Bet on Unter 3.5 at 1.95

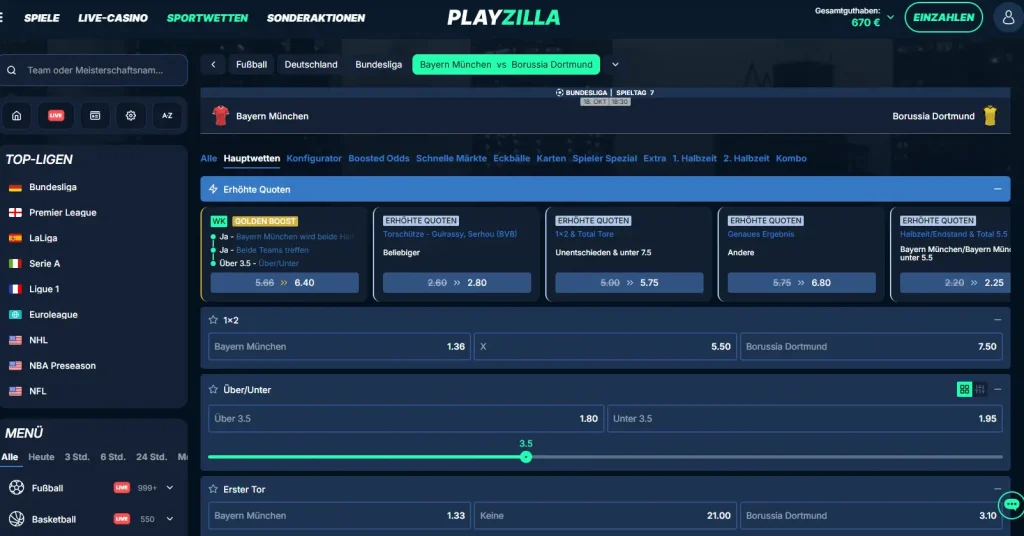[x=805, y=418]
